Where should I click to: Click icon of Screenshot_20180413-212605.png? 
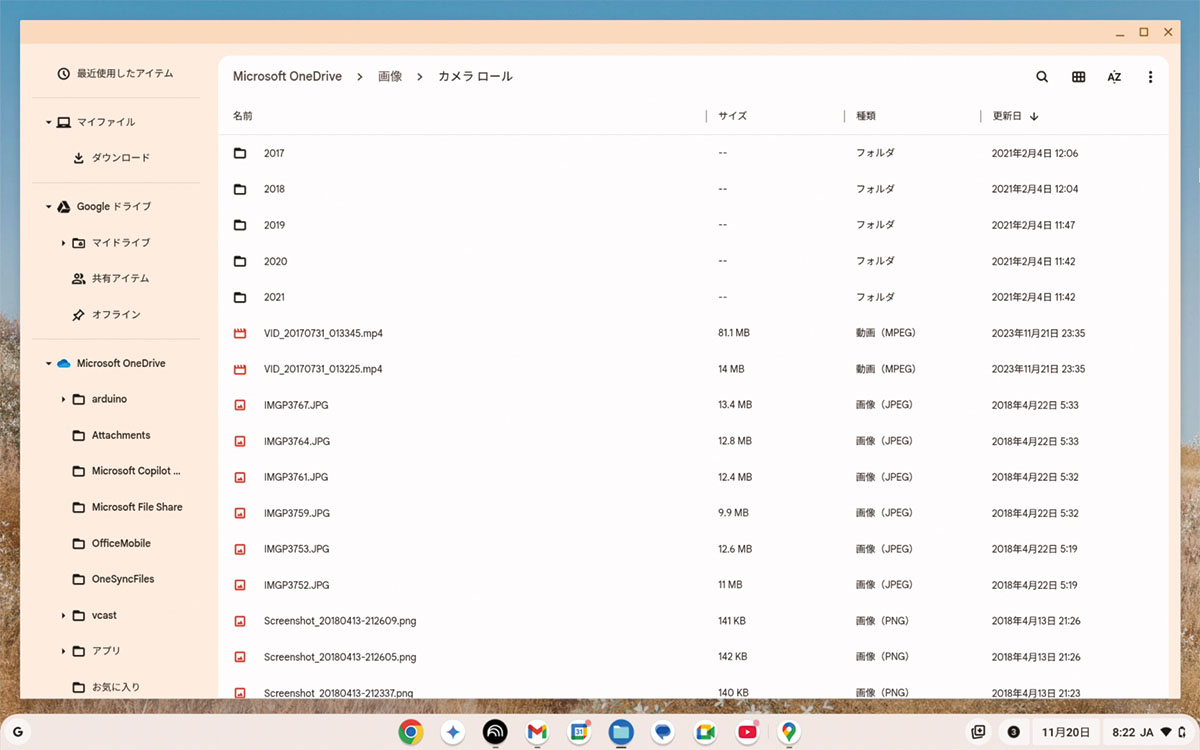[x=240, y=657]
